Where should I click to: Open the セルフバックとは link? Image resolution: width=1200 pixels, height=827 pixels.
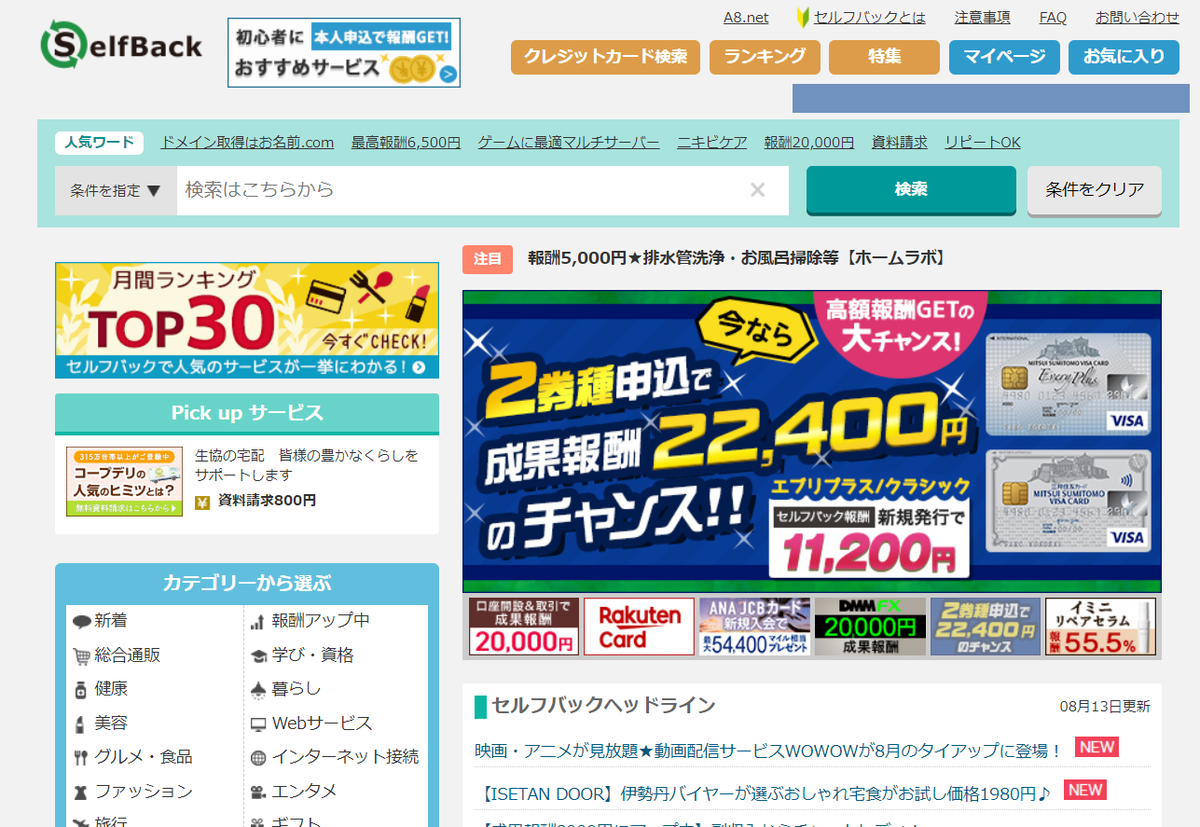pyautogui.click(x=870, y=18)
